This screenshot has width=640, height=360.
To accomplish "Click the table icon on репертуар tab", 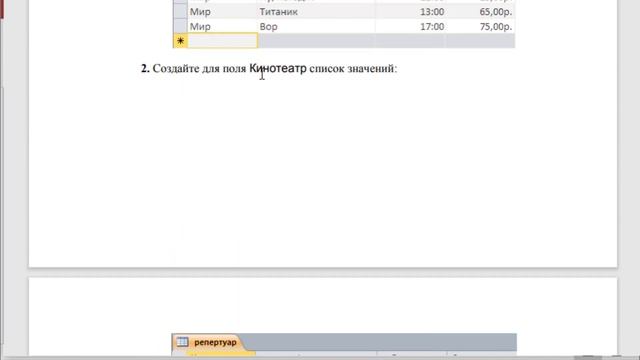I will click(x=182, y=342).
